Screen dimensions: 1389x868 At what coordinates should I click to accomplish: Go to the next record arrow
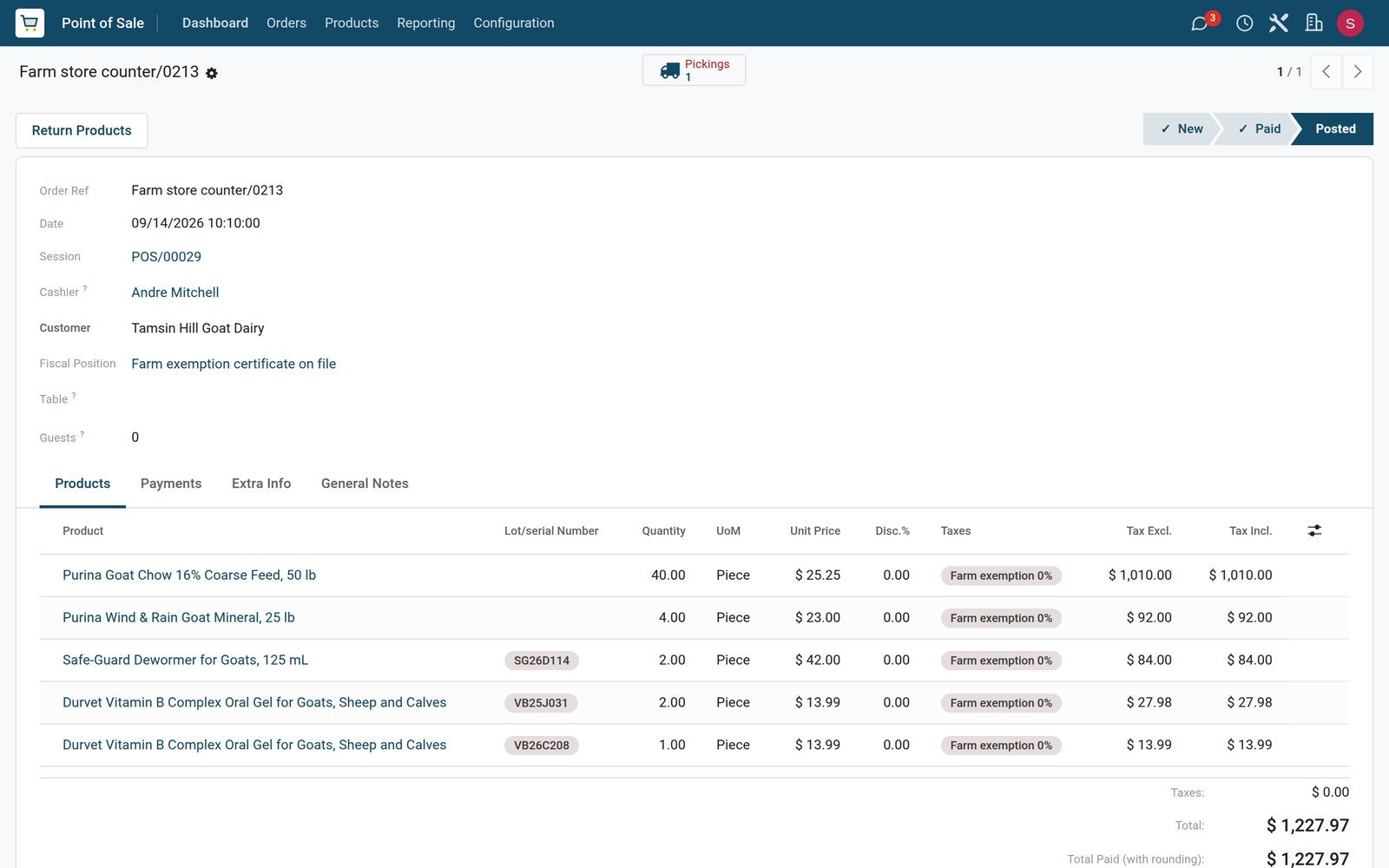pos(1358,72)
